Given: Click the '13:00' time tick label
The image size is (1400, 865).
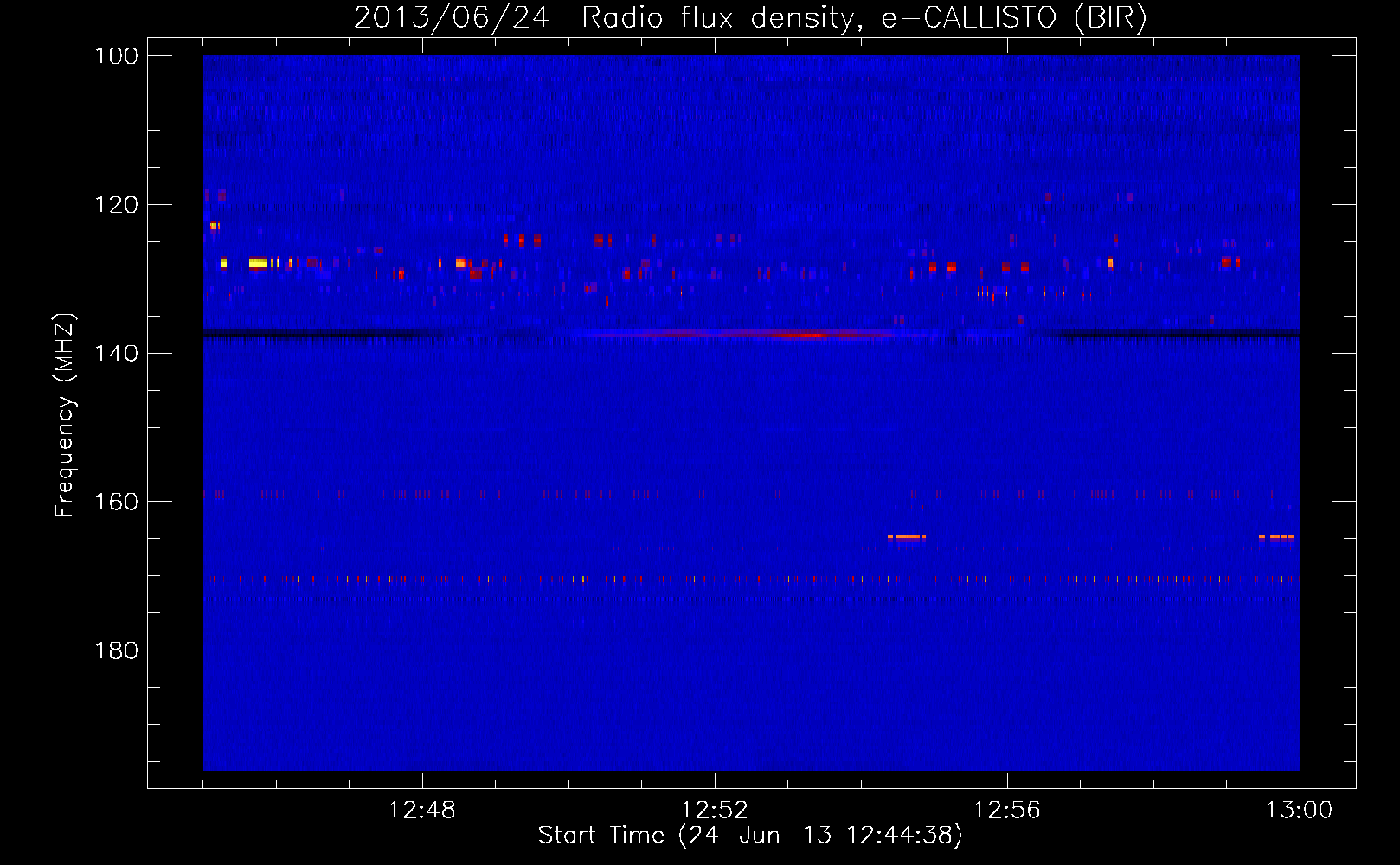Looking at the screenshot, I should 1300,811.
